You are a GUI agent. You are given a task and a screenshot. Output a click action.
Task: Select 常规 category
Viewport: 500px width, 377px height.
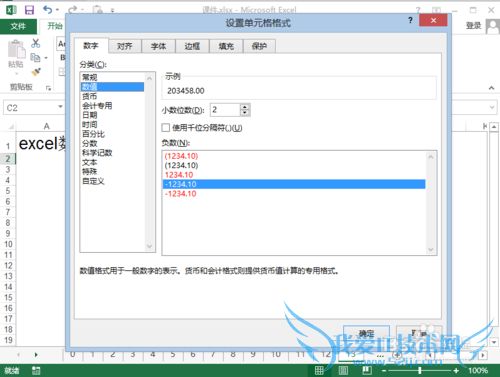[112, 77]
